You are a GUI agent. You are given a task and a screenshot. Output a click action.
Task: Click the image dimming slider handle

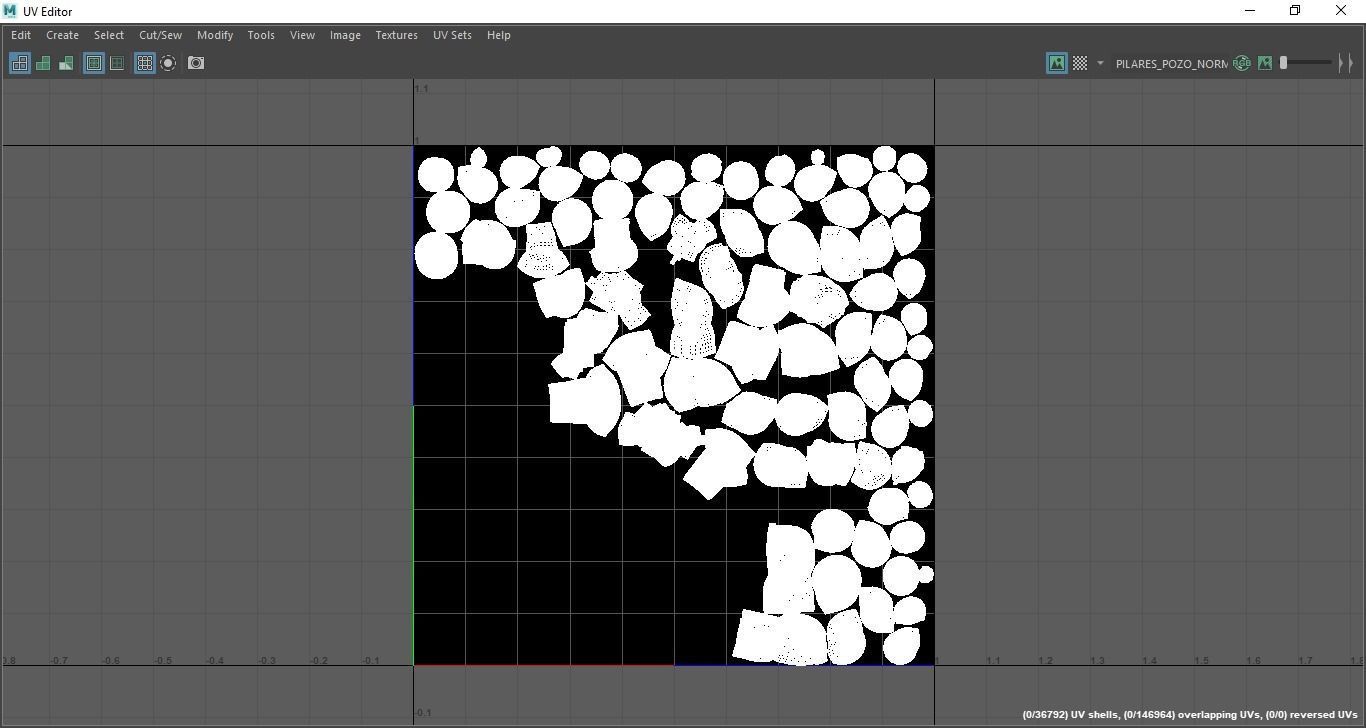tap(1284, 63)
